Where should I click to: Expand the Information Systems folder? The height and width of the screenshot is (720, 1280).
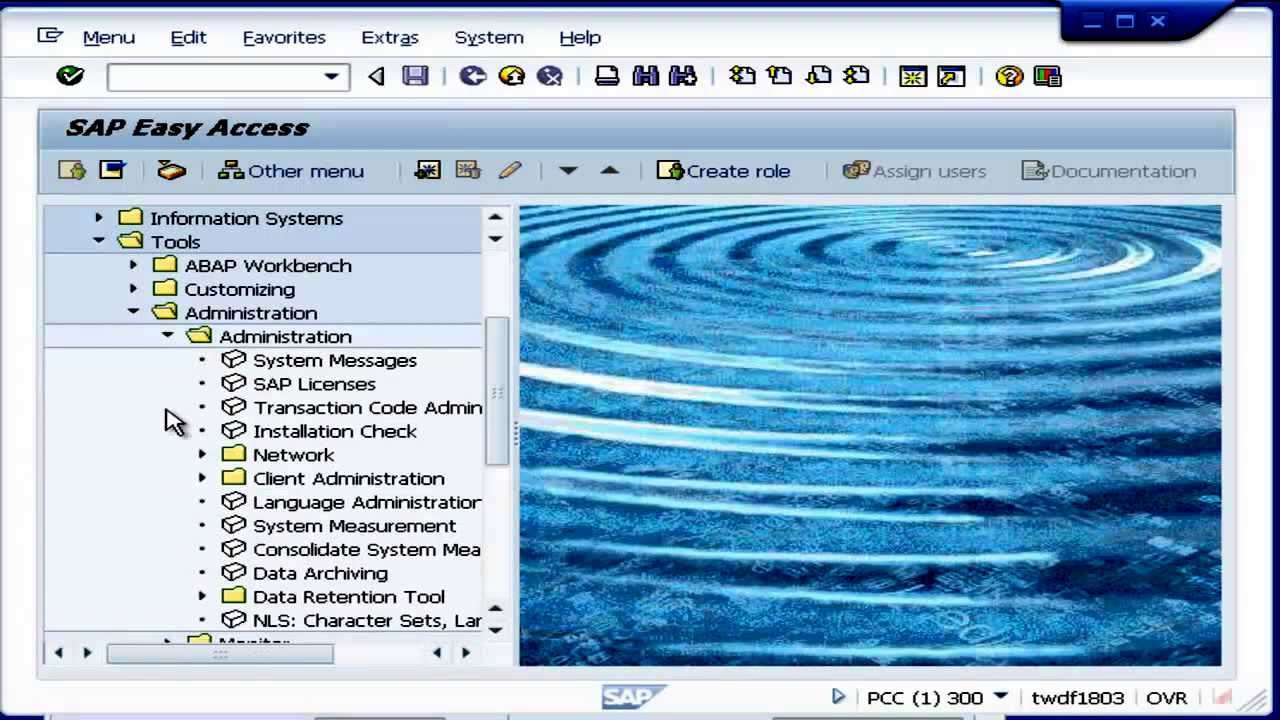98,218
